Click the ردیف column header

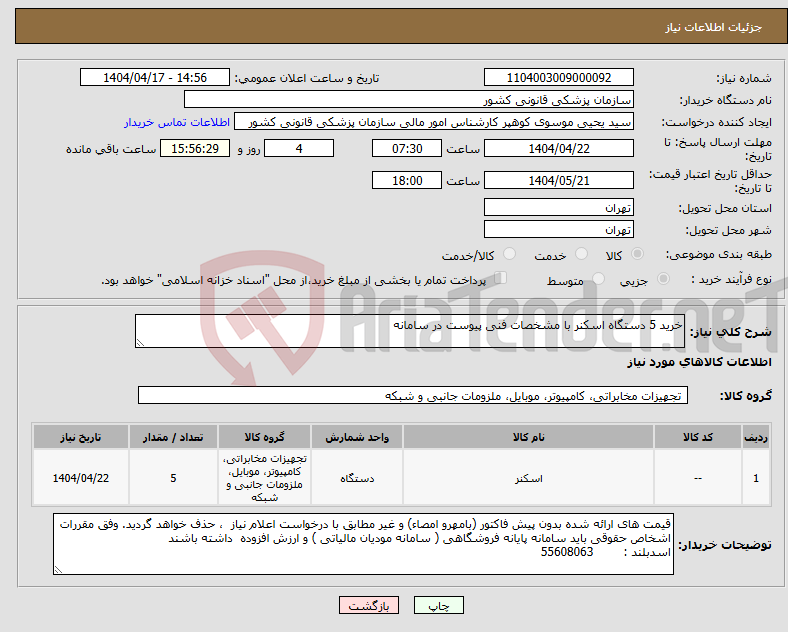(x=755, y=437)
